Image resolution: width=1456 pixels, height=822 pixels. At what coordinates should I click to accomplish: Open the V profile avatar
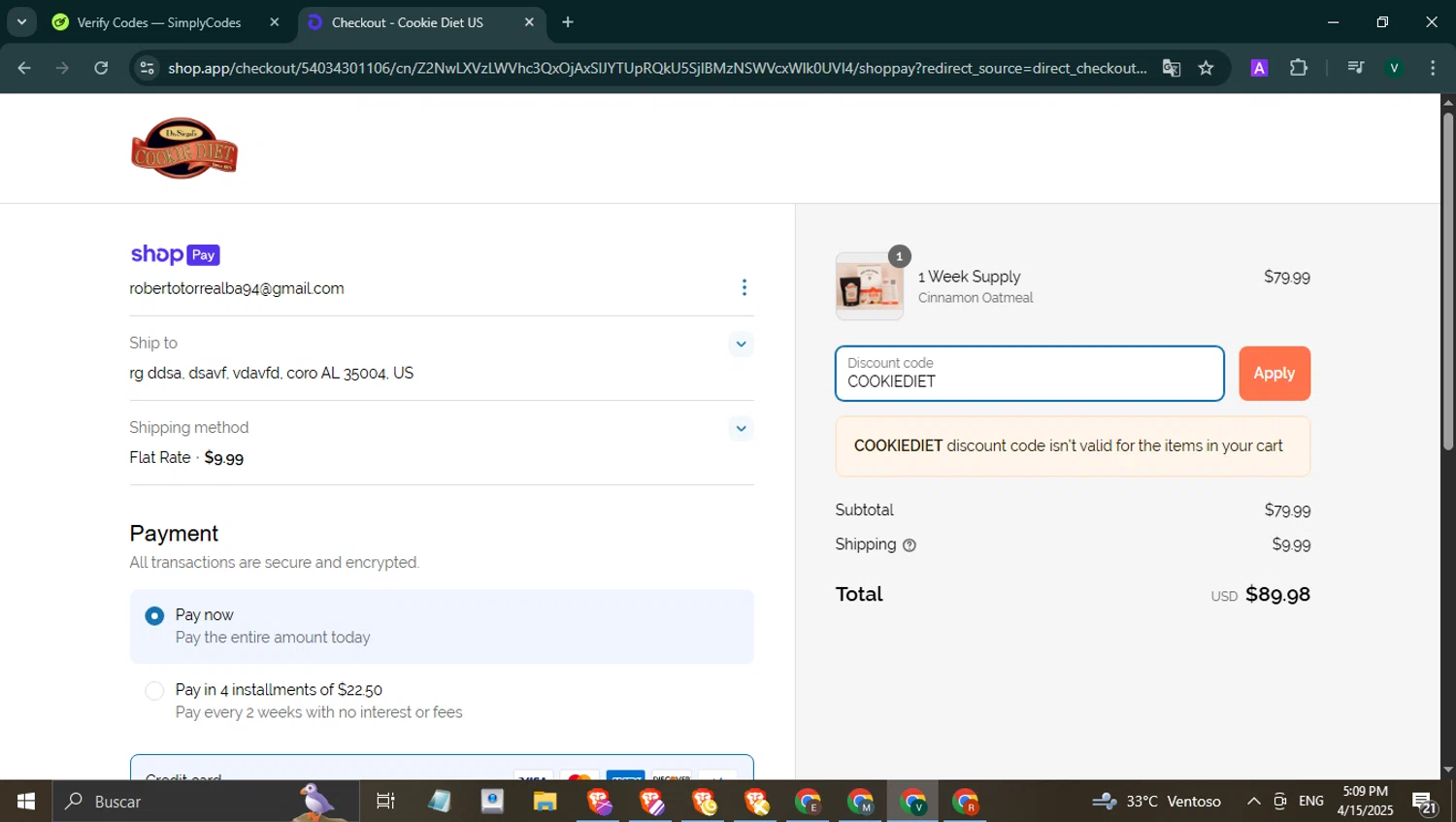1394,68
